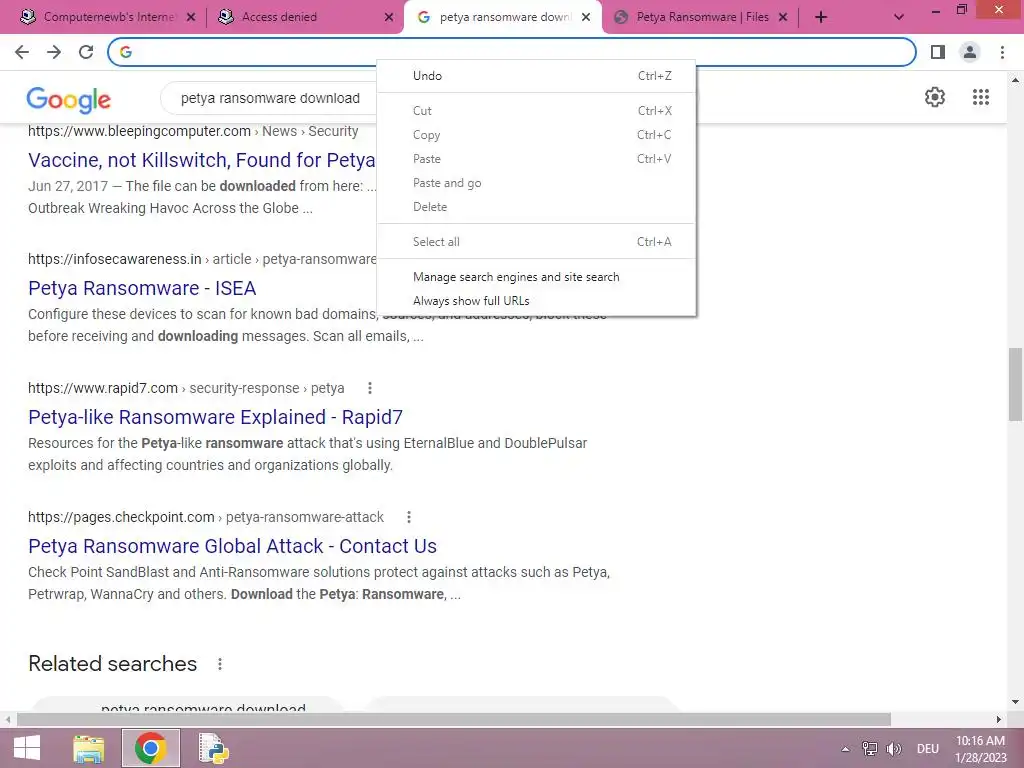This screenshot has width=1024, height=768.
Task: Switch input language via DEU indicator
Action: [x=927, y=749]
